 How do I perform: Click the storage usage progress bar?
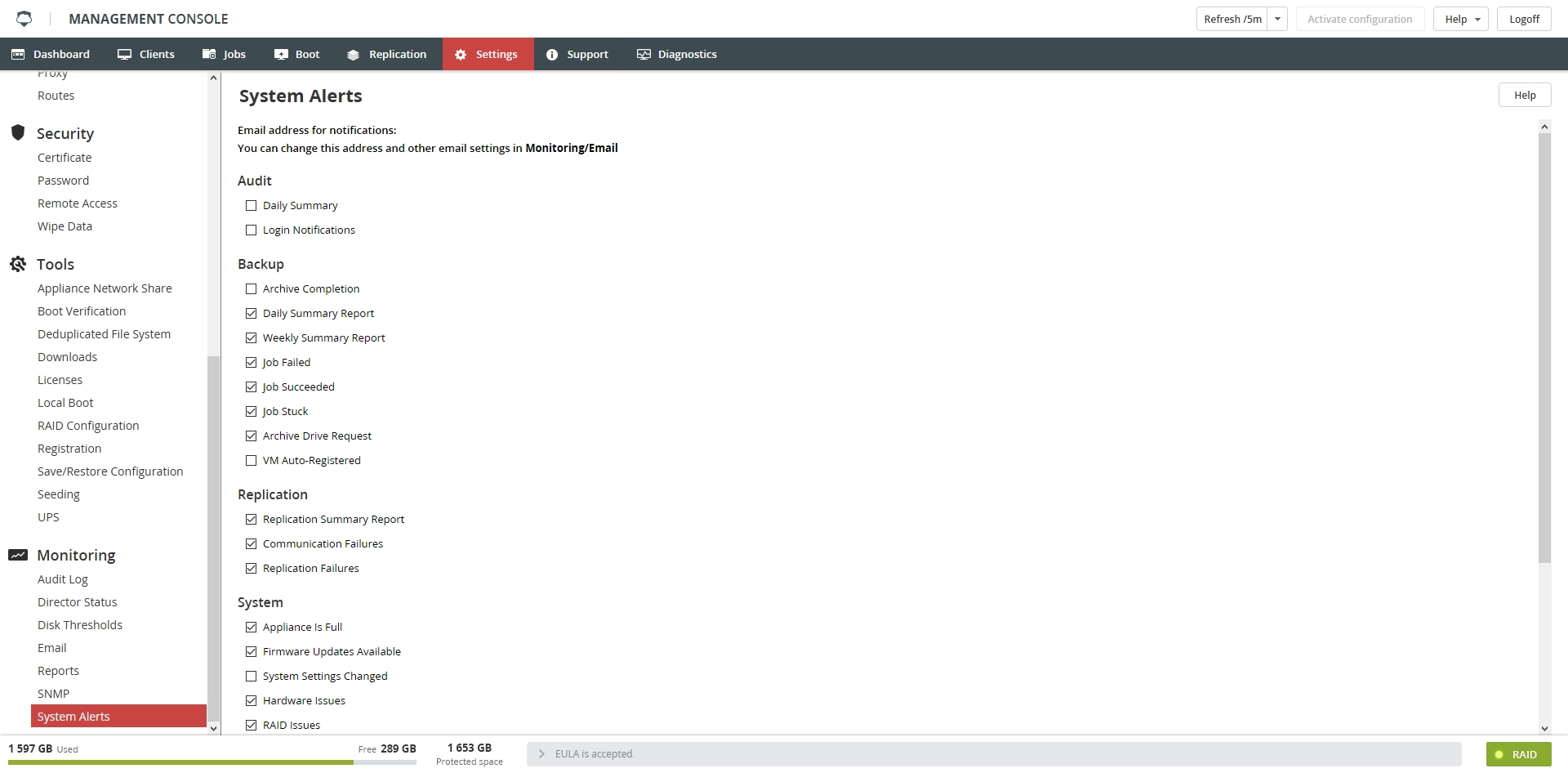tap(212, 762)
